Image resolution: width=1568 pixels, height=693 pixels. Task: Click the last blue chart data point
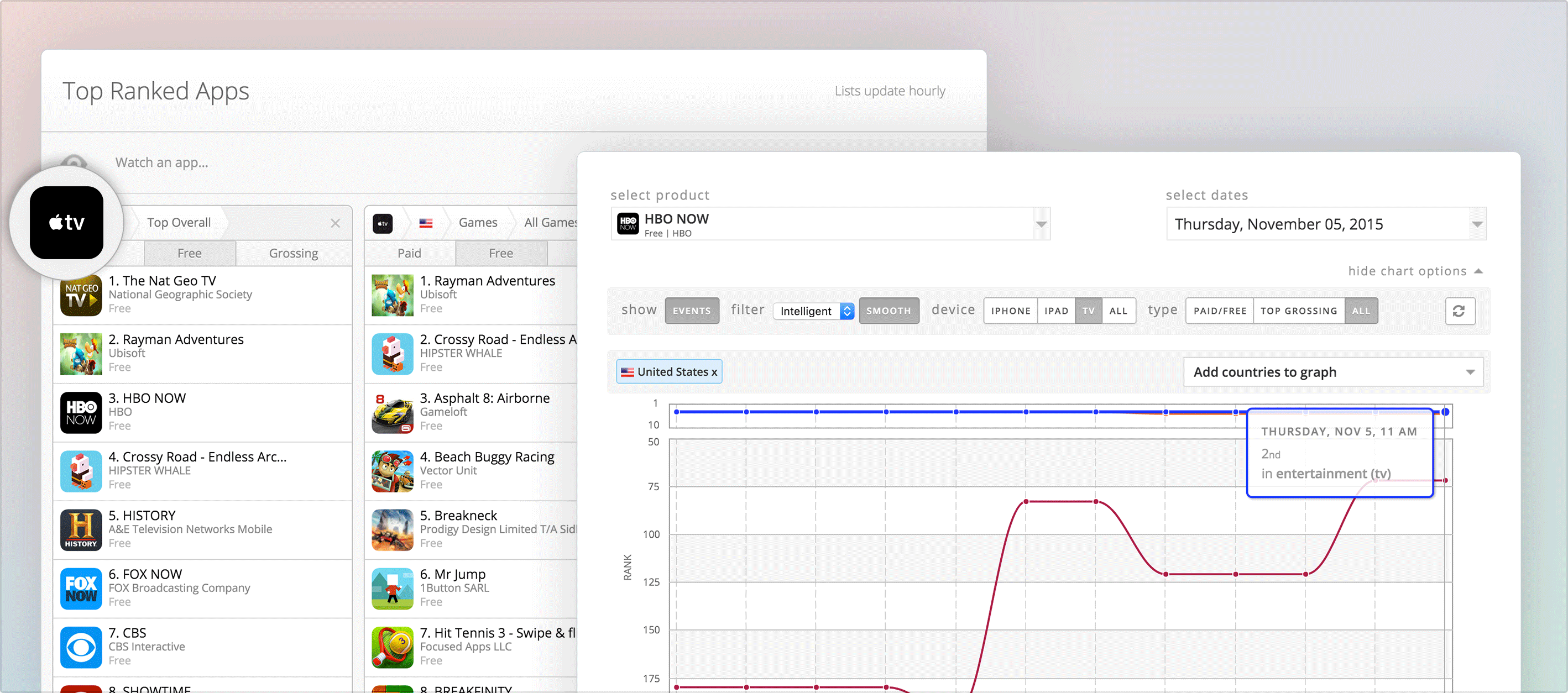(x=1445, y=412)
